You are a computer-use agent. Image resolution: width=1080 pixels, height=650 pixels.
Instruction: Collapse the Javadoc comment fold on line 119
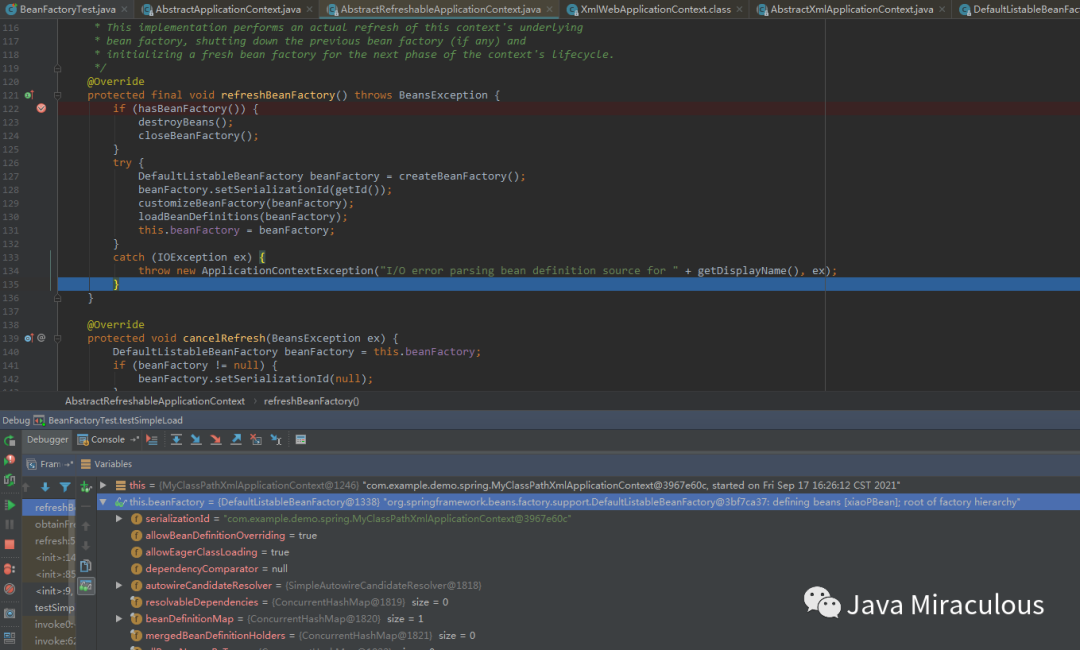click(x=58, y=68)
